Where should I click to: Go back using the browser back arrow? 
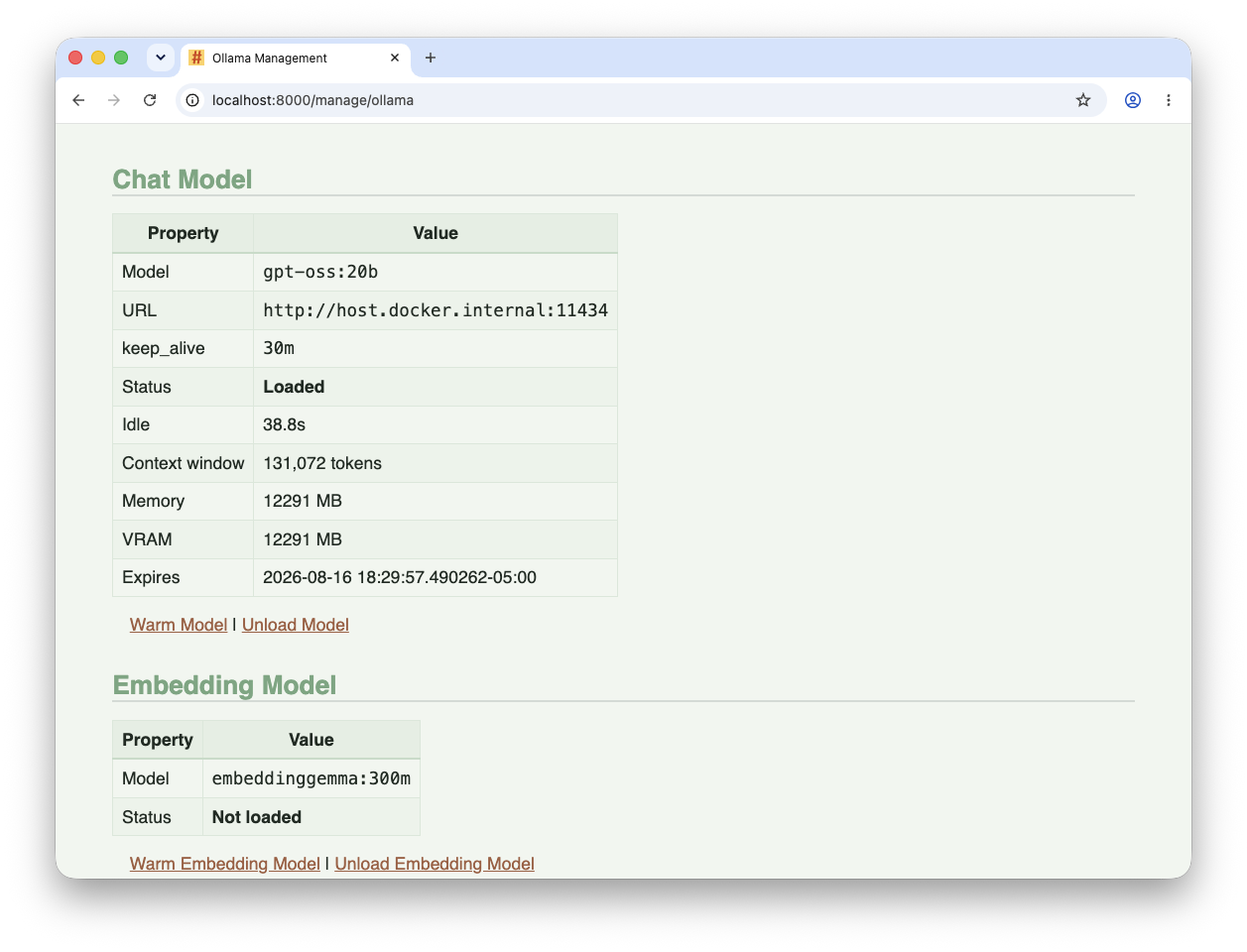tap(78, 100)
